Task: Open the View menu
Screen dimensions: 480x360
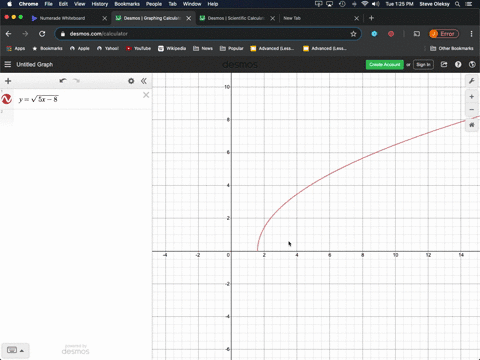Action: (x=79, y=4)
